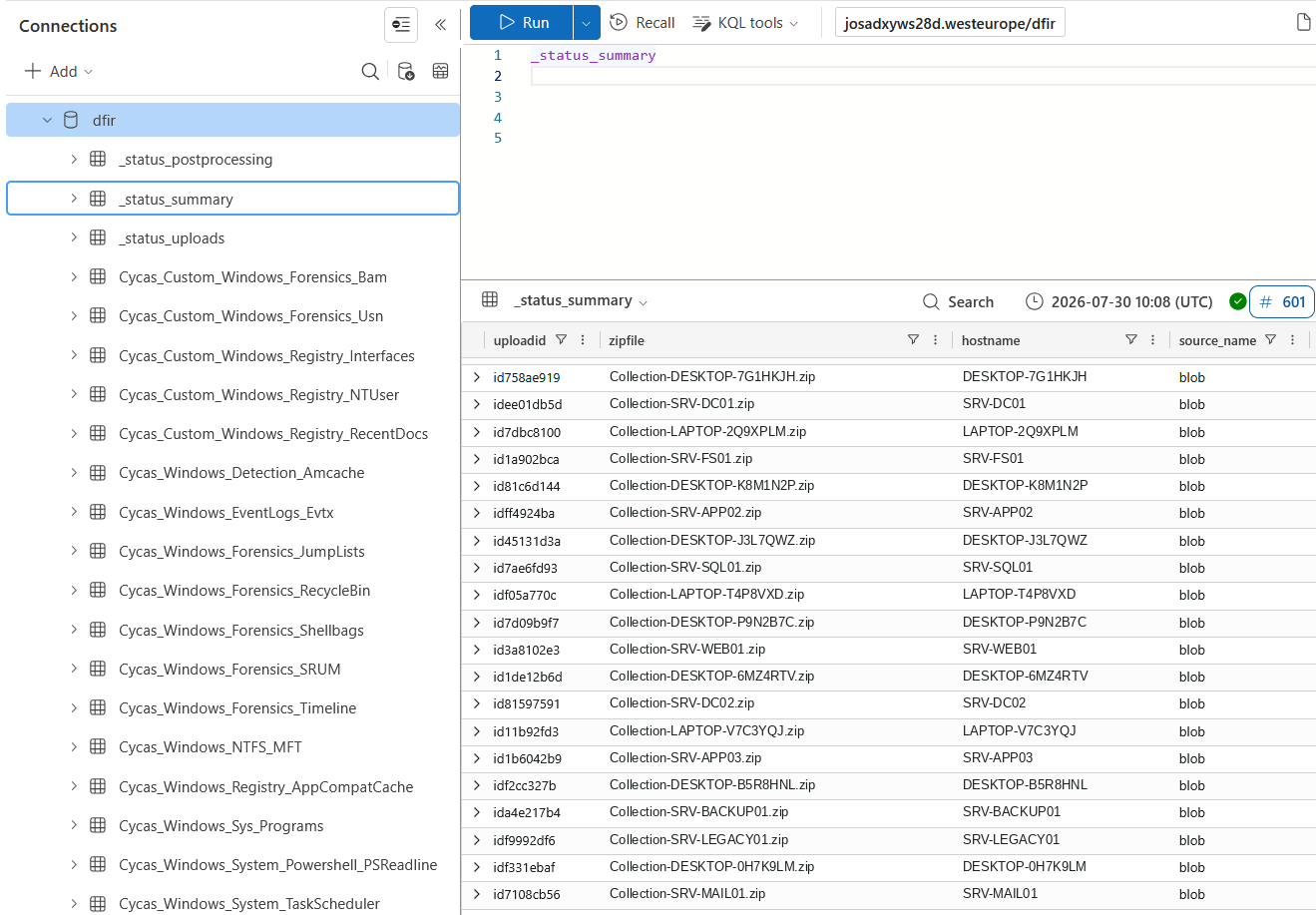Screen dimensions: 1316x915
Task: Search the results grid
Action: pyautogui.click(x=958, y=301)
